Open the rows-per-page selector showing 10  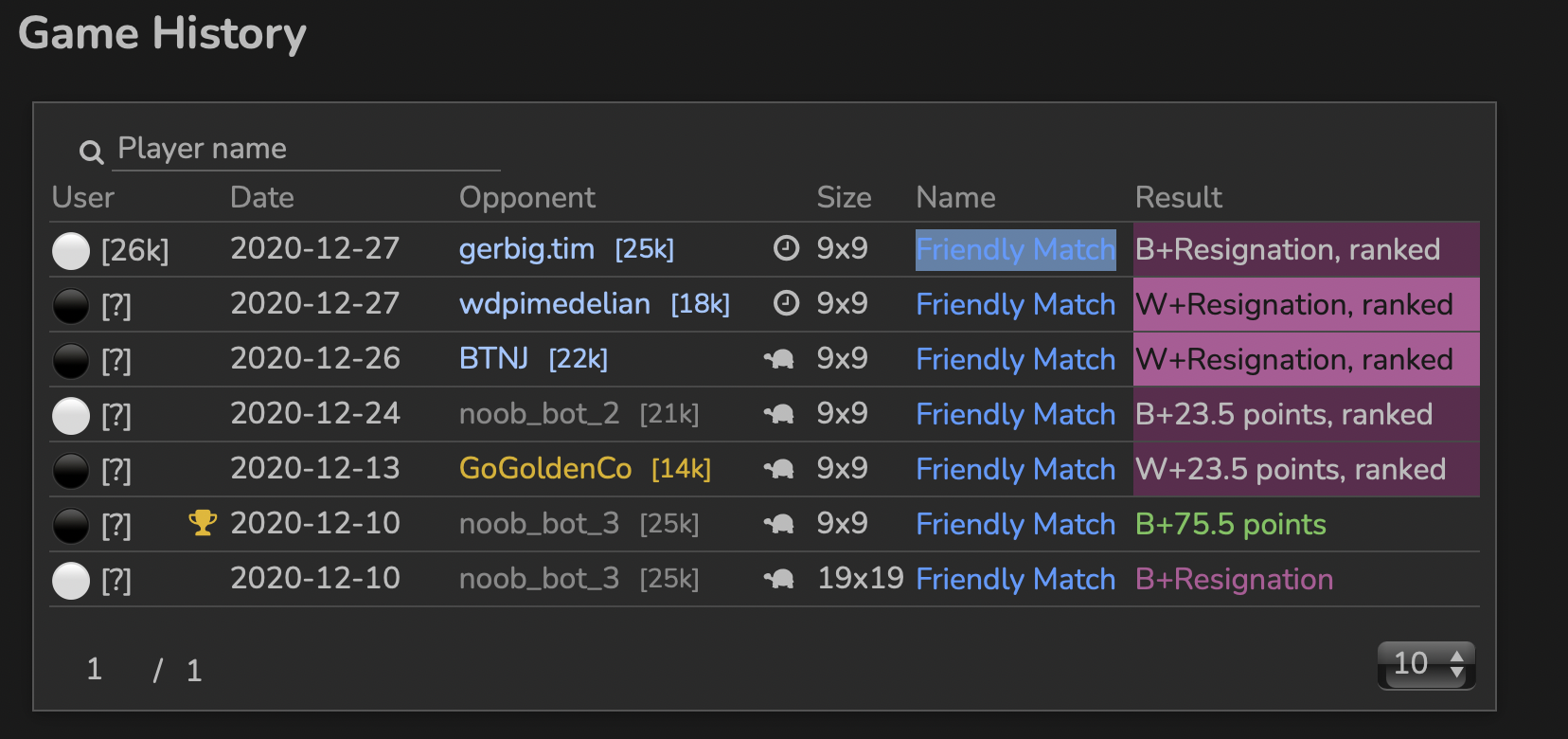[1426, 665]
